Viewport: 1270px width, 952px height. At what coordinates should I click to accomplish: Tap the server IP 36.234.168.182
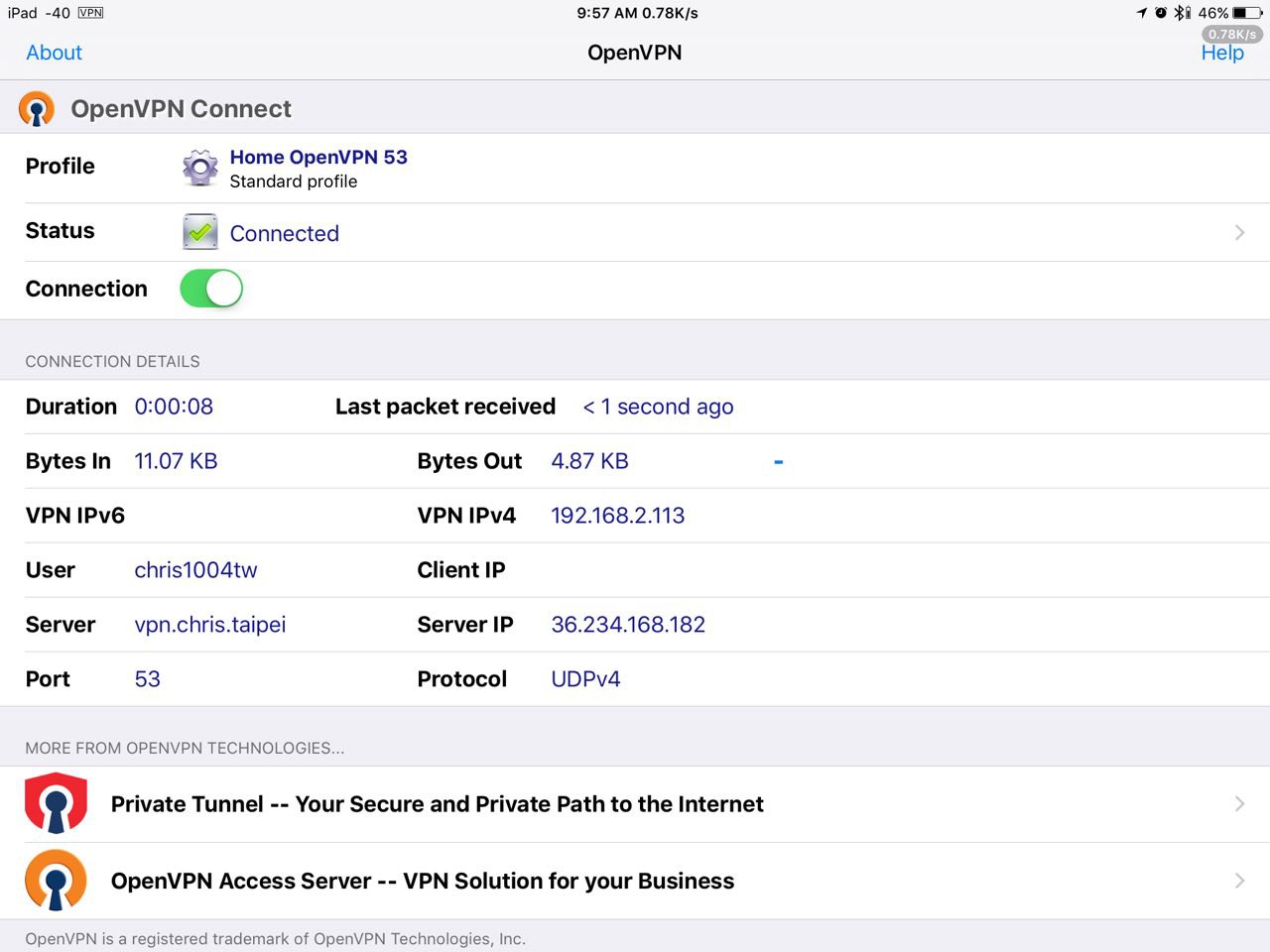coord(628,625)
